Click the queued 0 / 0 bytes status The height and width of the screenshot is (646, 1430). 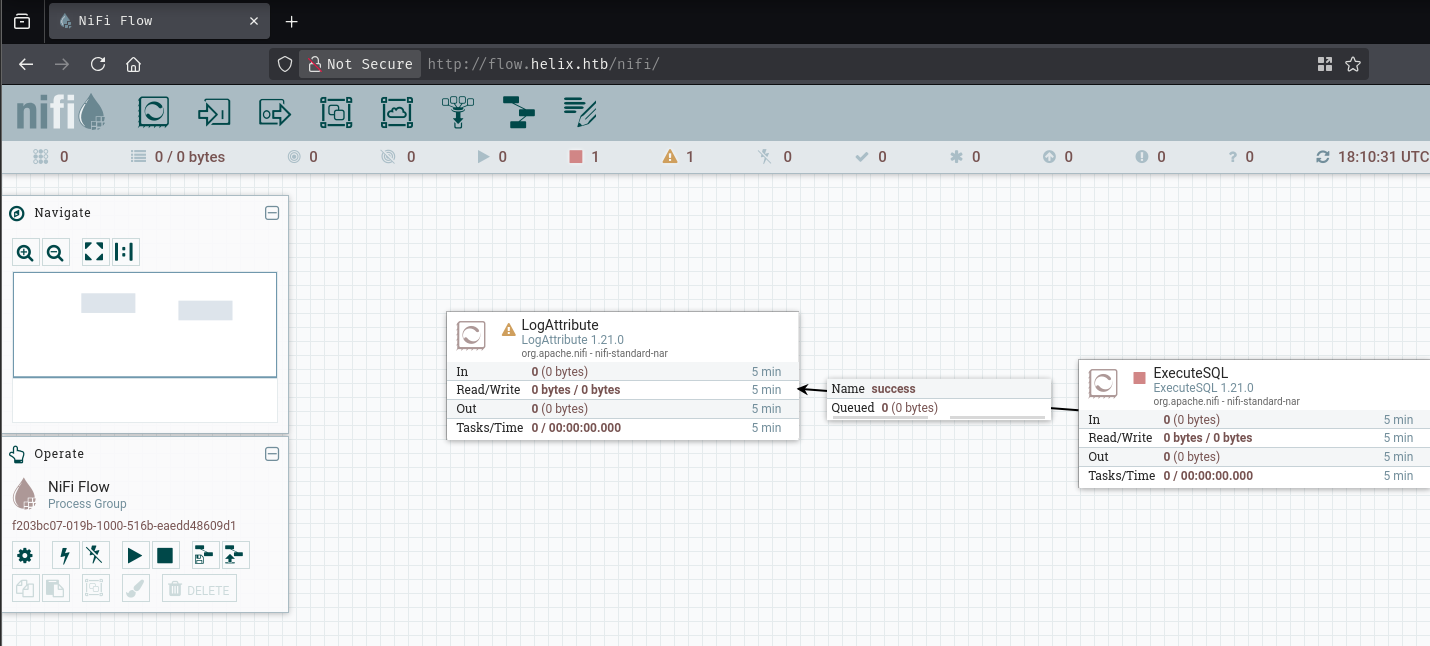pyautogui.click(x=178, y=157)
